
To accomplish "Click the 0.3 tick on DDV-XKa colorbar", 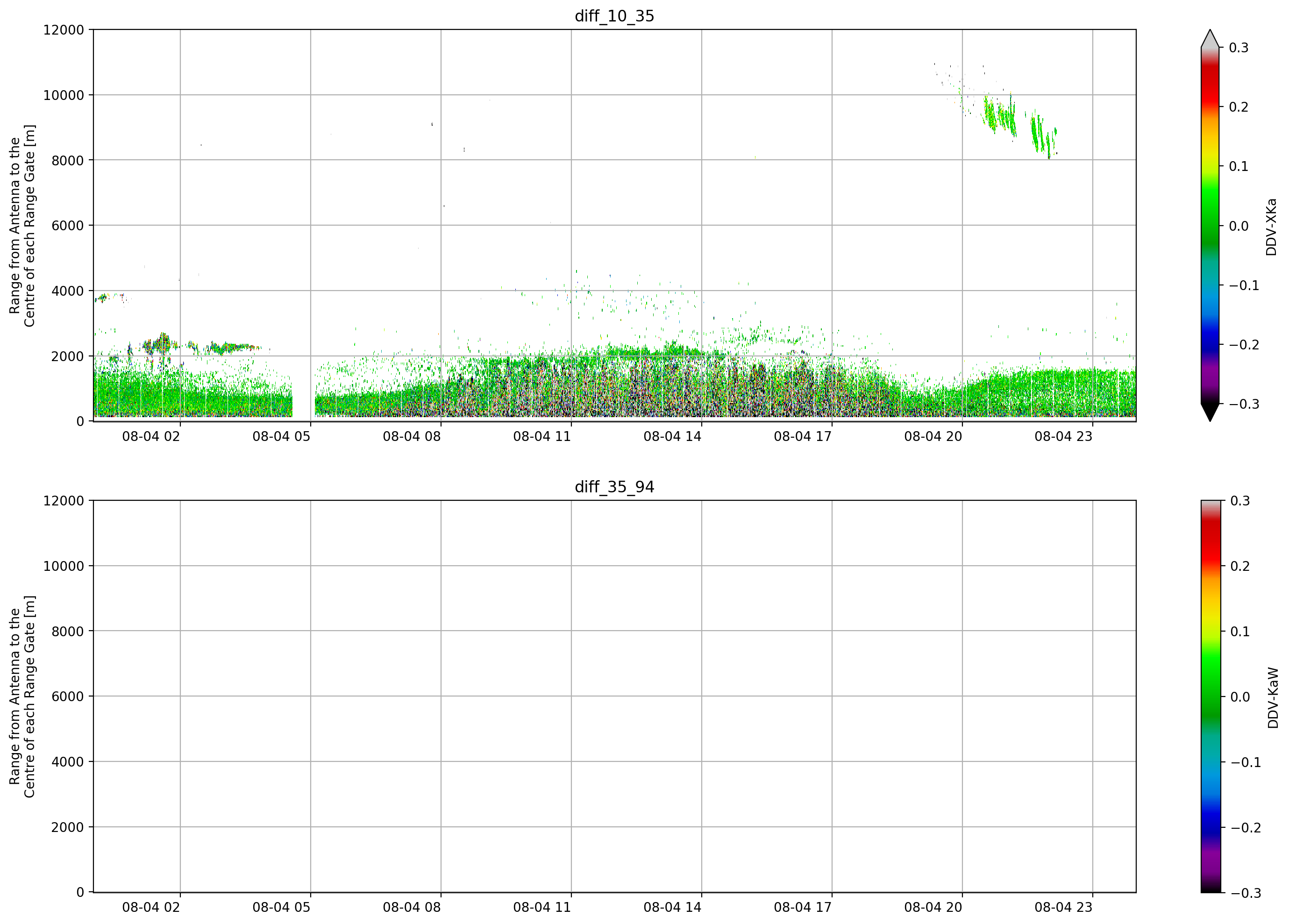I will point(1239,48).
